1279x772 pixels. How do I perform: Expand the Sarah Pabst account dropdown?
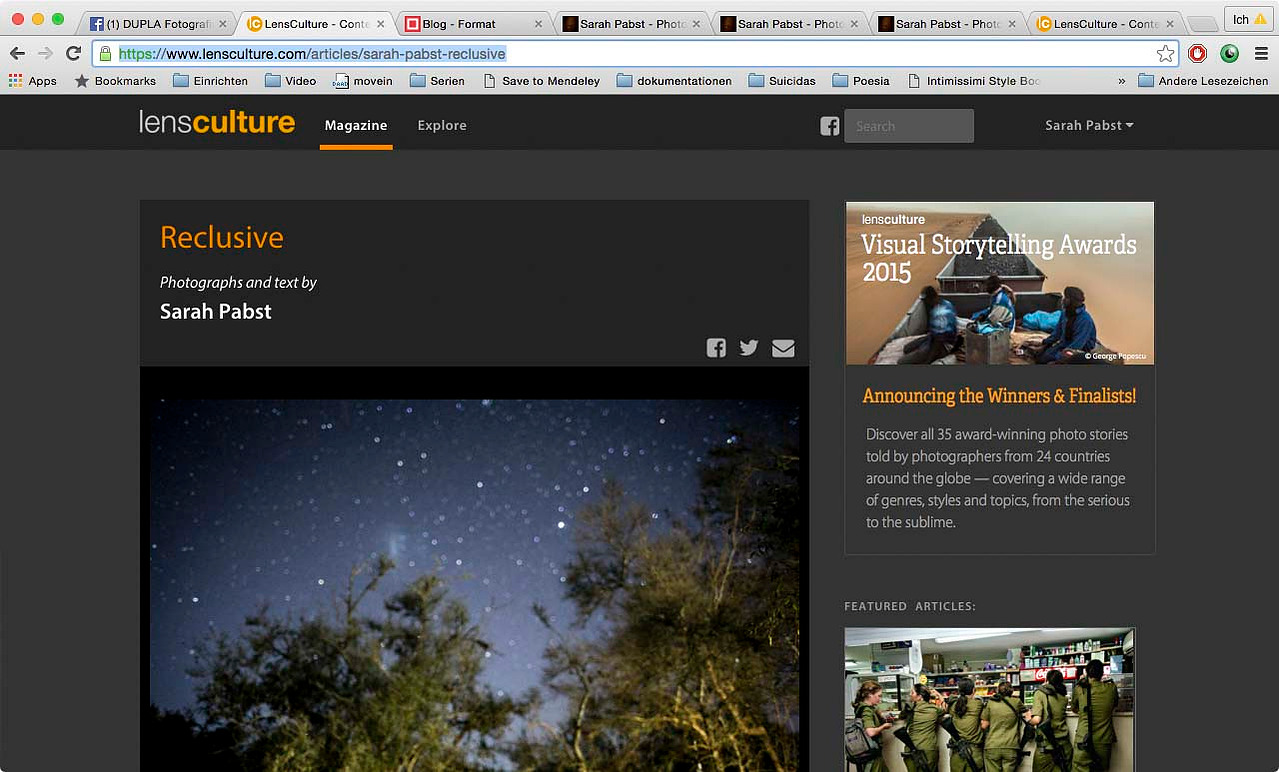pos(1089,126)
